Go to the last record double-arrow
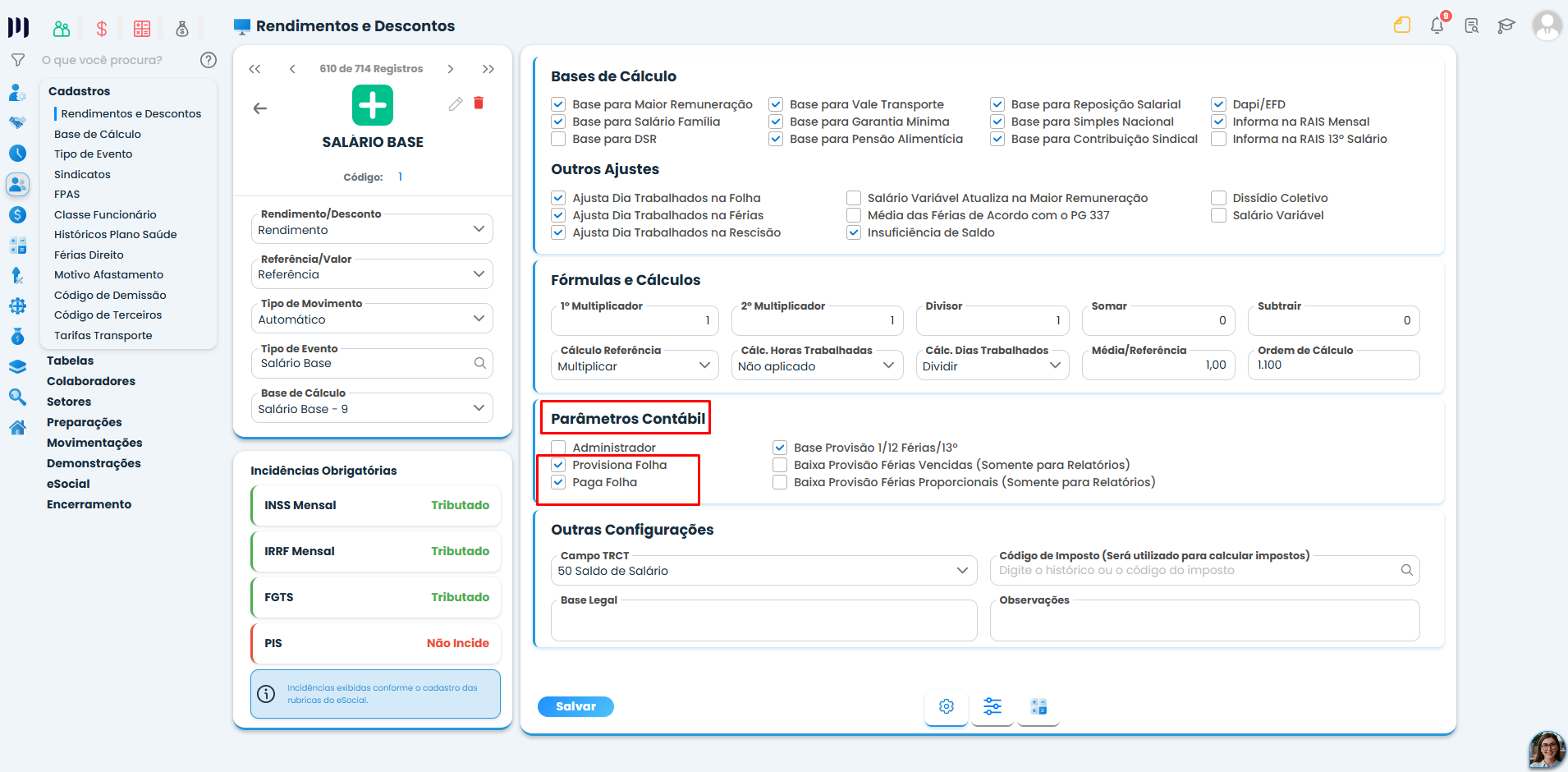 click(x=488, y=69)
